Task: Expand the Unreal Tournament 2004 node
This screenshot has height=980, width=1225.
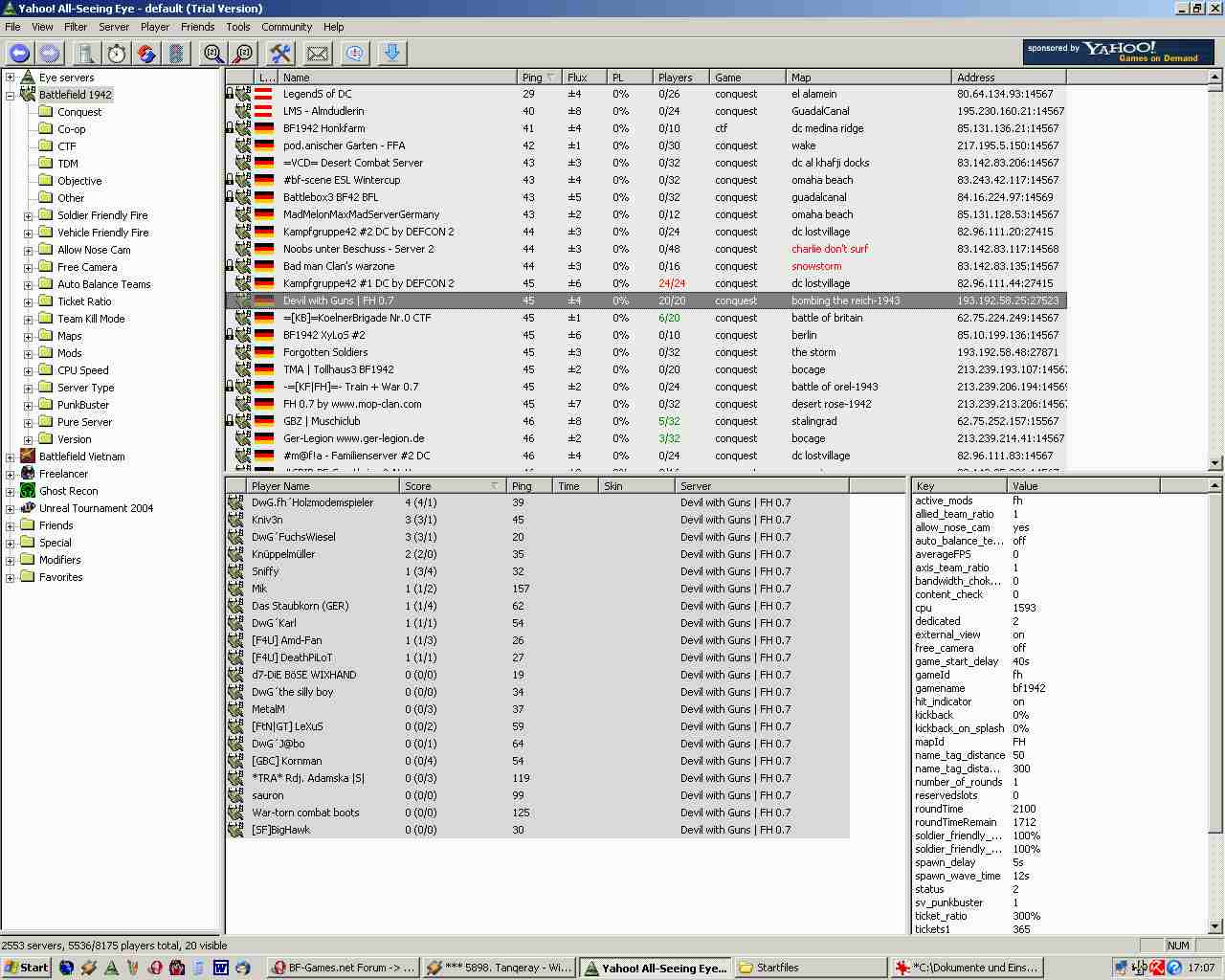Action: (11, 508)
